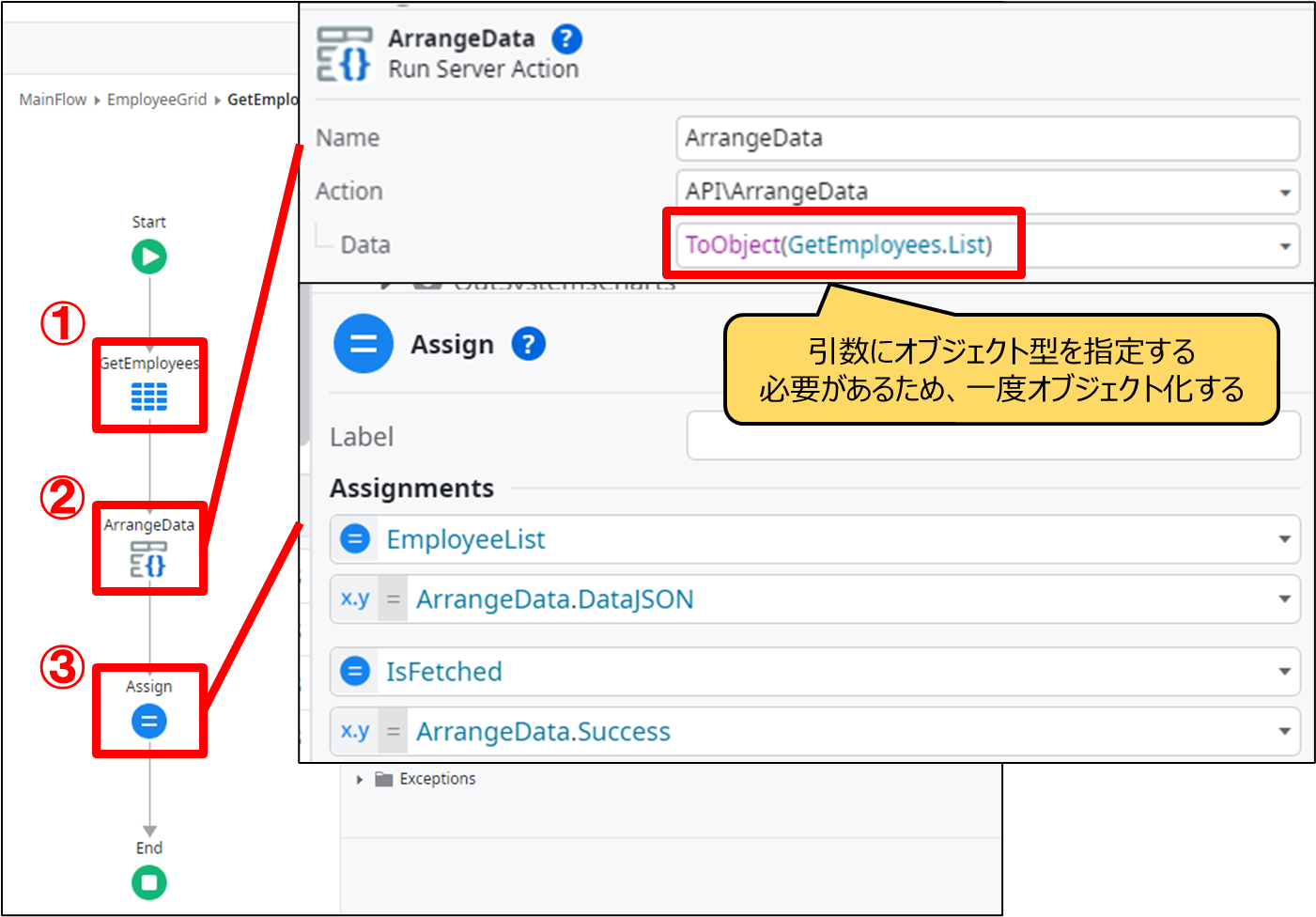Screen dimensions: 1316x917
Task: Select the Assign node in flow
Action: [148, 722]
